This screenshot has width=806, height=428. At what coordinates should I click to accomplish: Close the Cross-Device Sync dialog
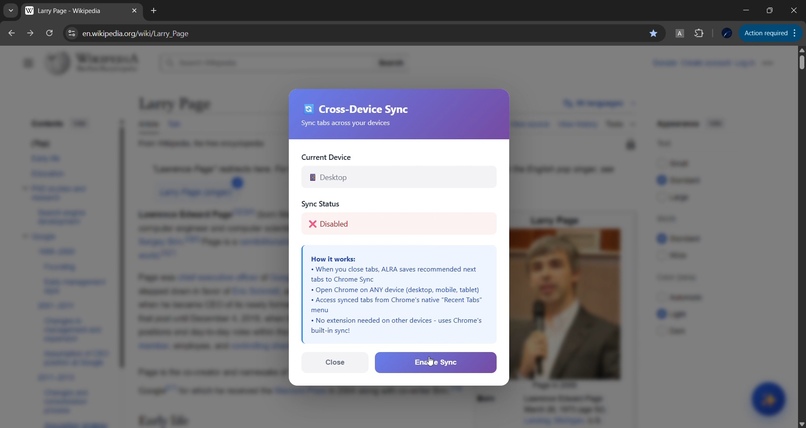click(335, 362)
